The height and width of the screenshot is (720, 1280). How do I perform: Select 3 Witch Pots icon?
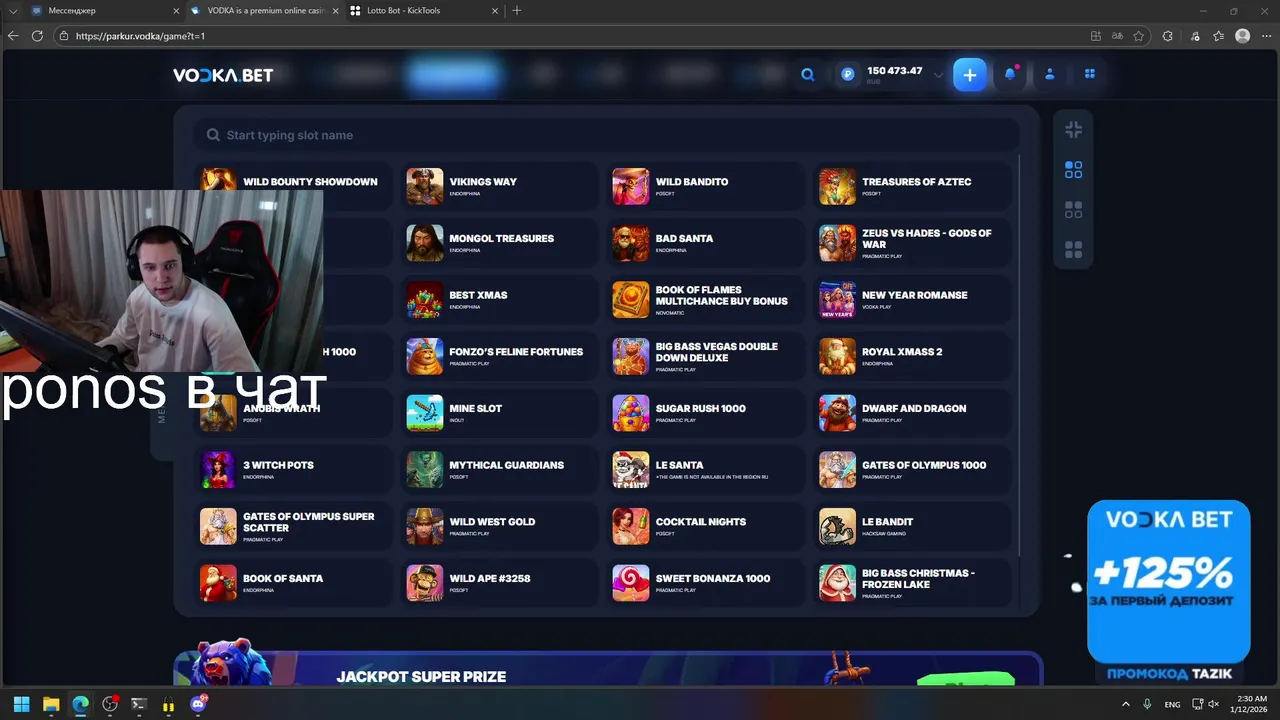tap(218, 470)
